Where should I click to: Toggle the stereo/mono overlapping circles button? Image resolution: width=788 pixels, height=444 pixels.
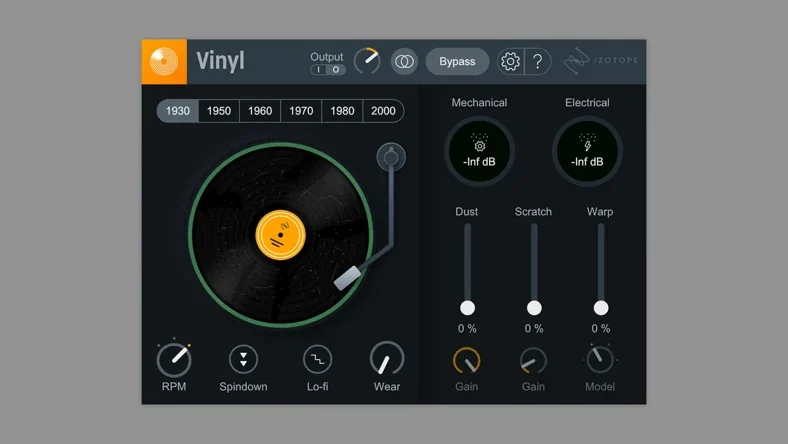coord(404,61)
